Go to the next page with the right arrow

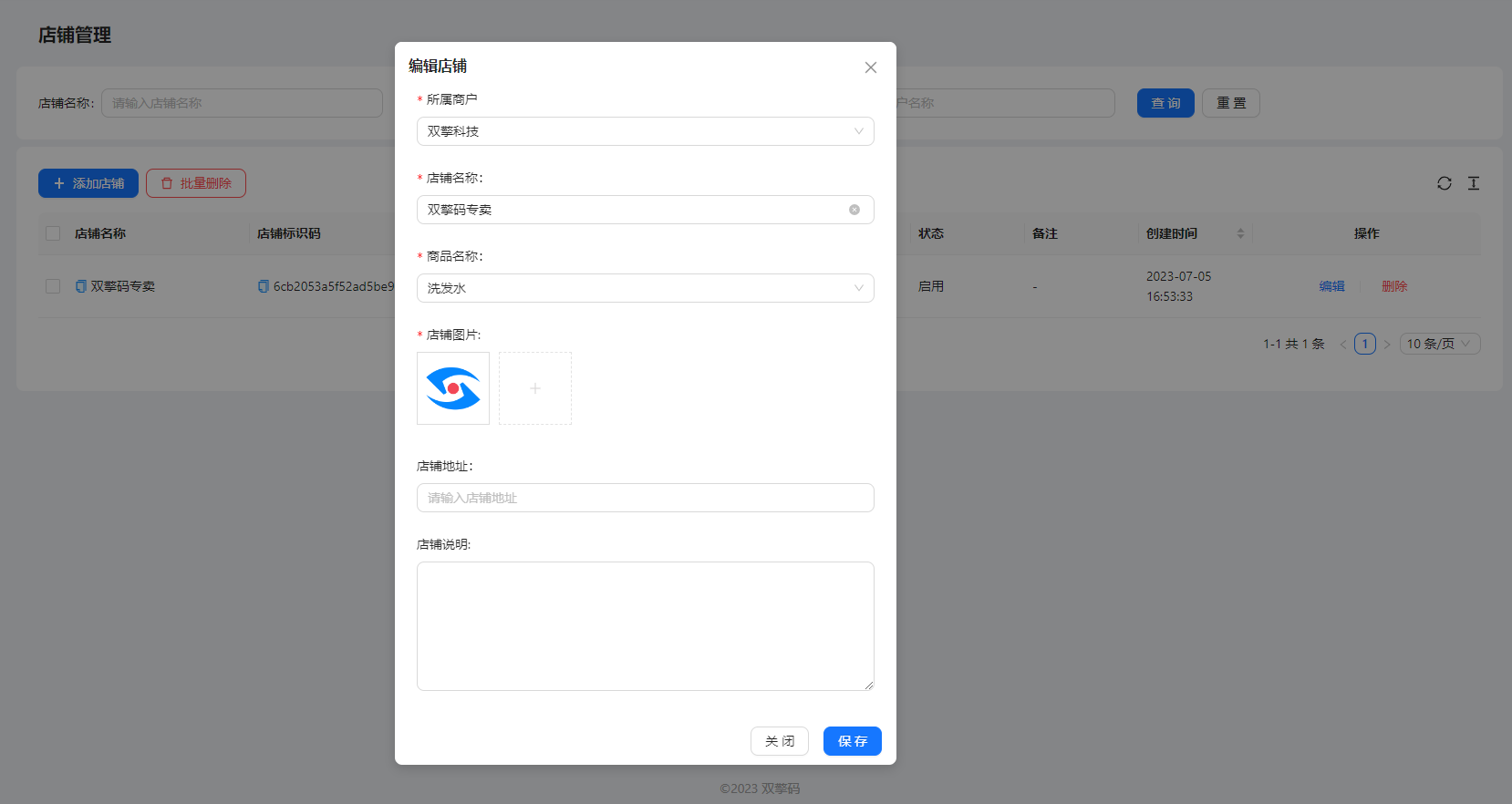click(x=1387, y=344)
